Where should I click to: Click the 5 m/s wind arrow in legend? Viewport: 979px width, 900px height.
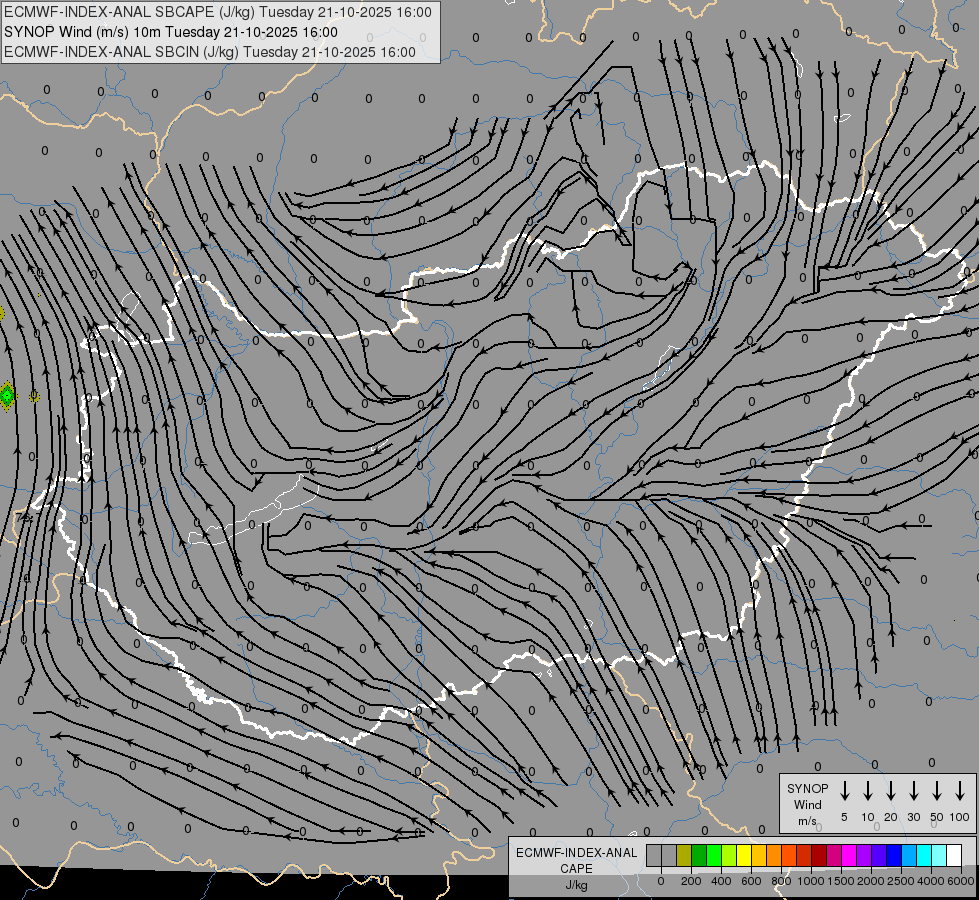tap(844, 791)
